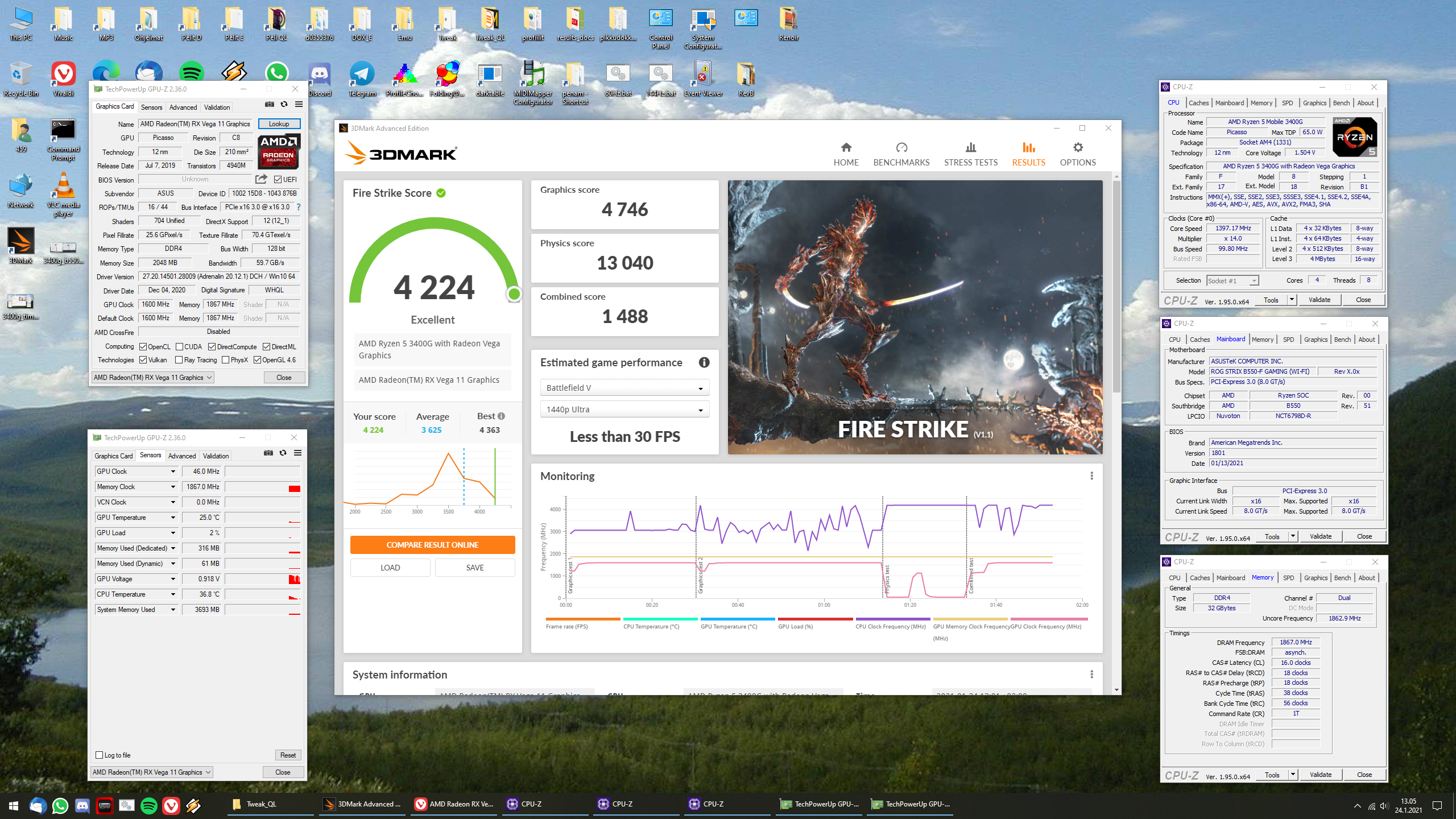Take a screenshot in upper GPU-Z window
The width and height of the screenshot is (1456, 819).
click(x=270, y=104)
